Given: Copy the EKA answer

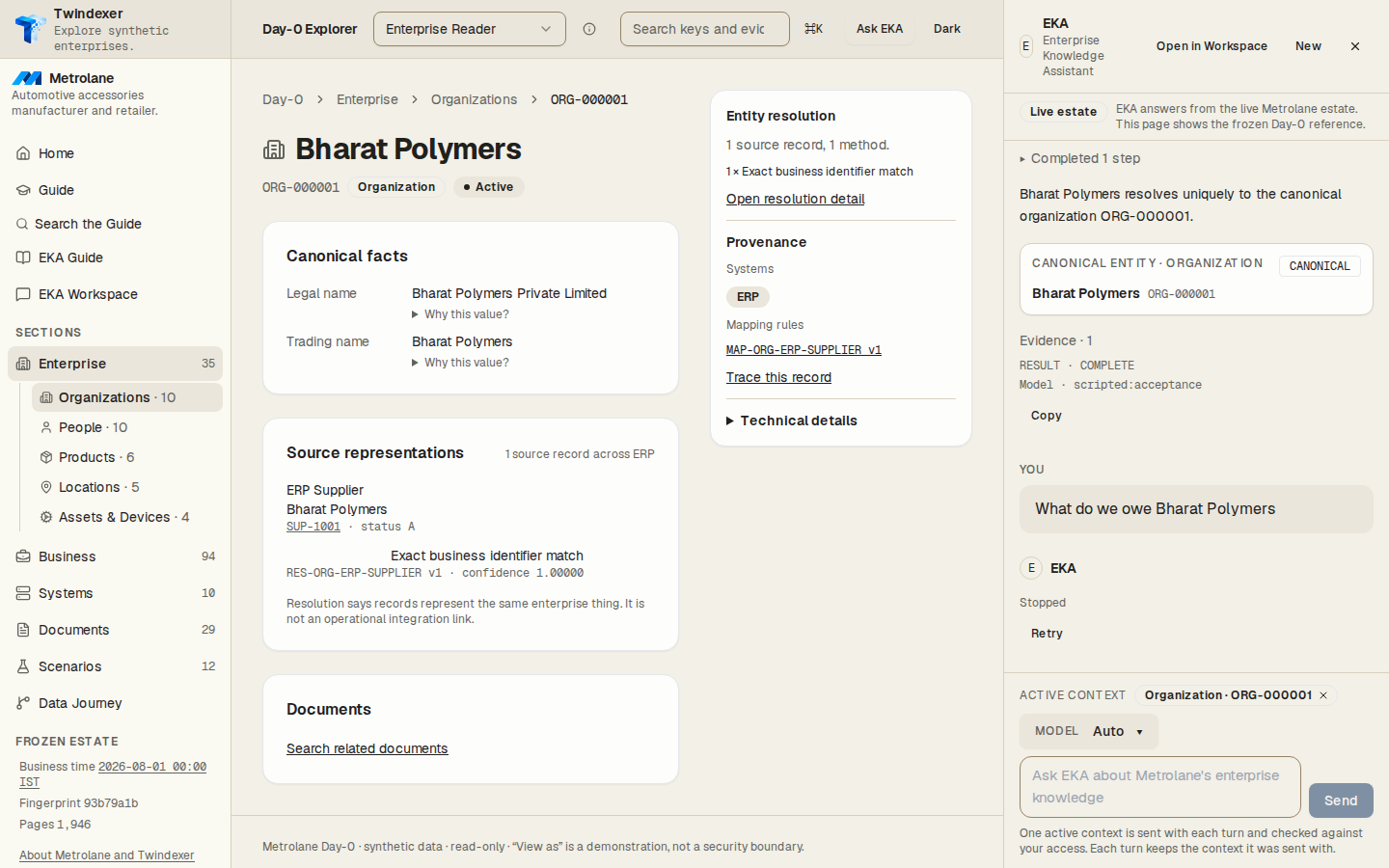Looking at the screenshot, I should 1047,416.
